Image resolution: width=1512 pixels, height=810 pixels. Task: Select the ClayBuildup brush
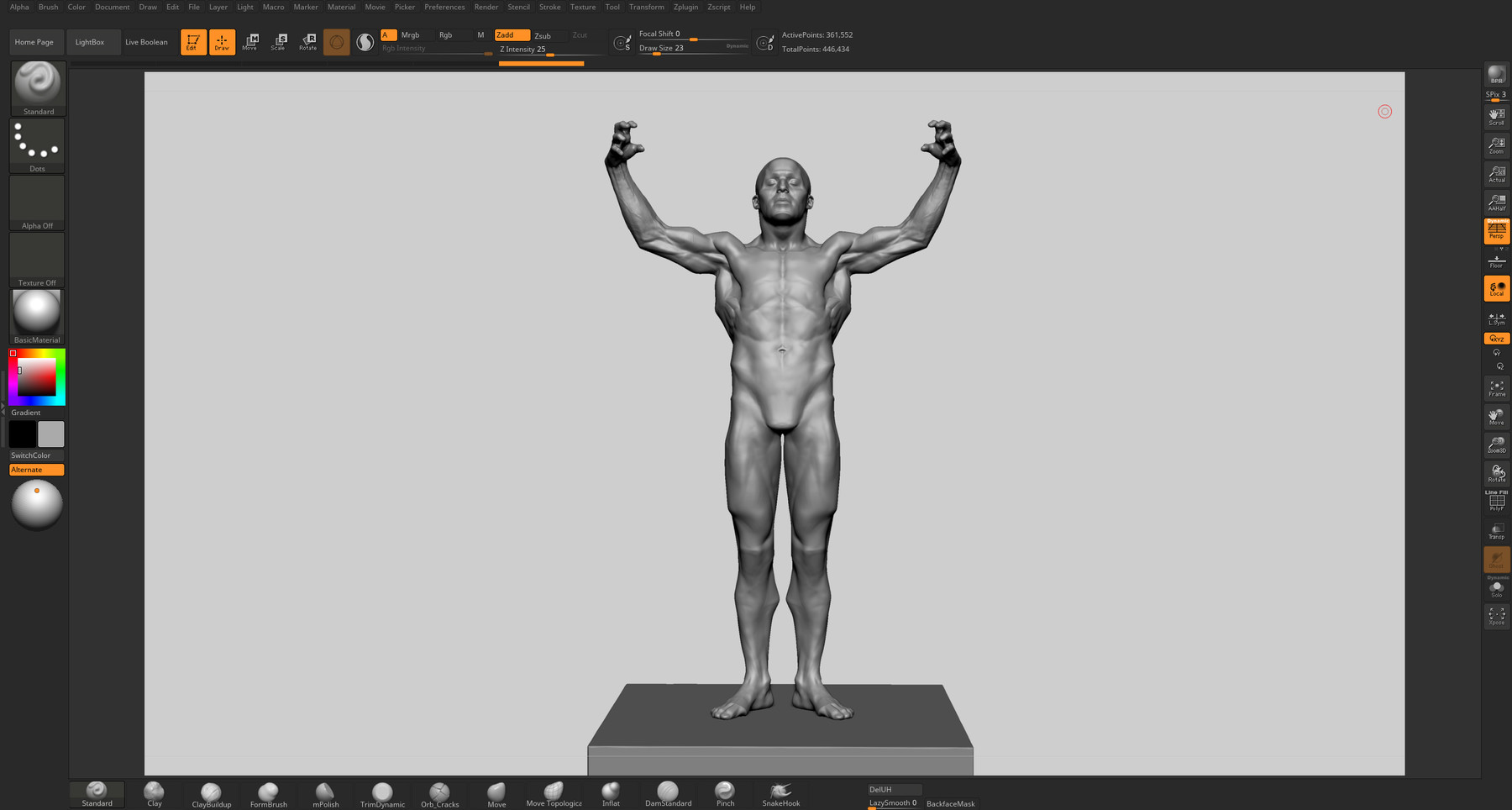[209, 792]
